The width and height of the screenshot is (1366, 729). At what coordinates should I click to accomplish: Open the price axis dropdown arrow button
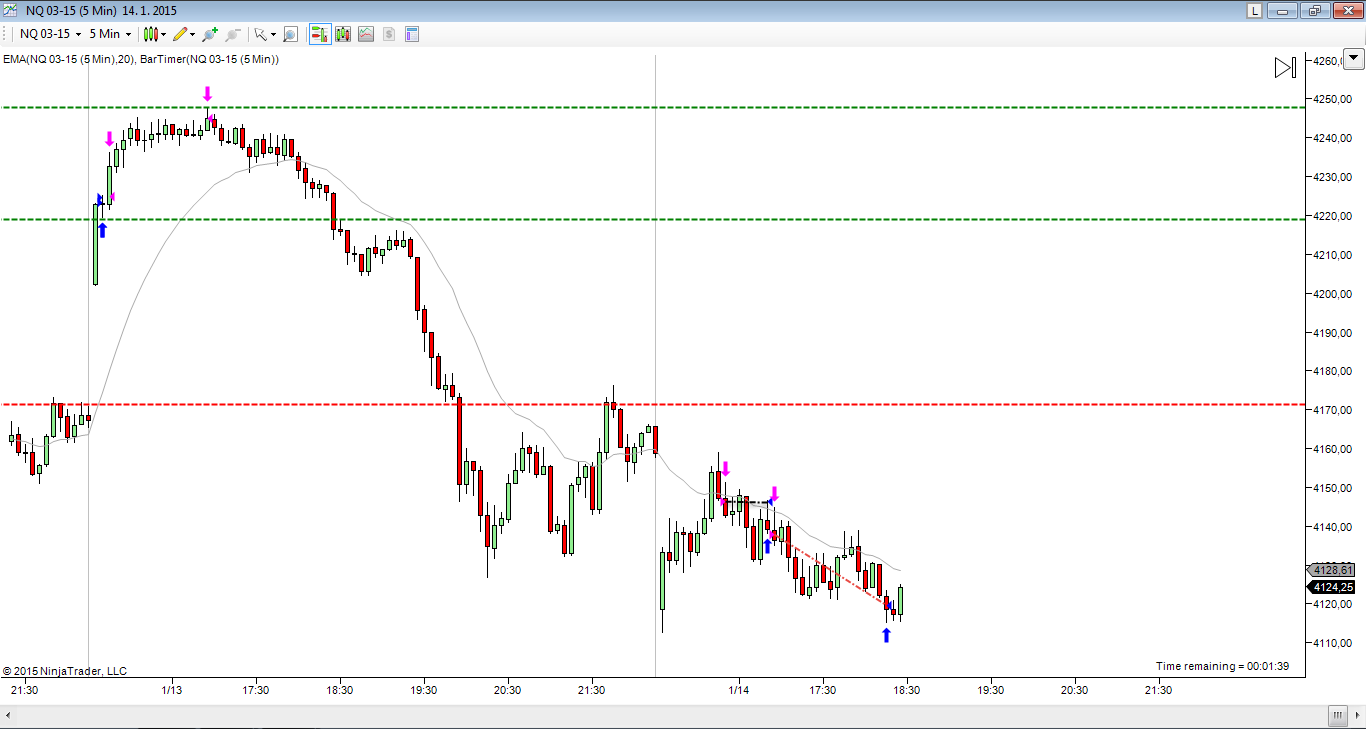click(x=1353, y=58)
